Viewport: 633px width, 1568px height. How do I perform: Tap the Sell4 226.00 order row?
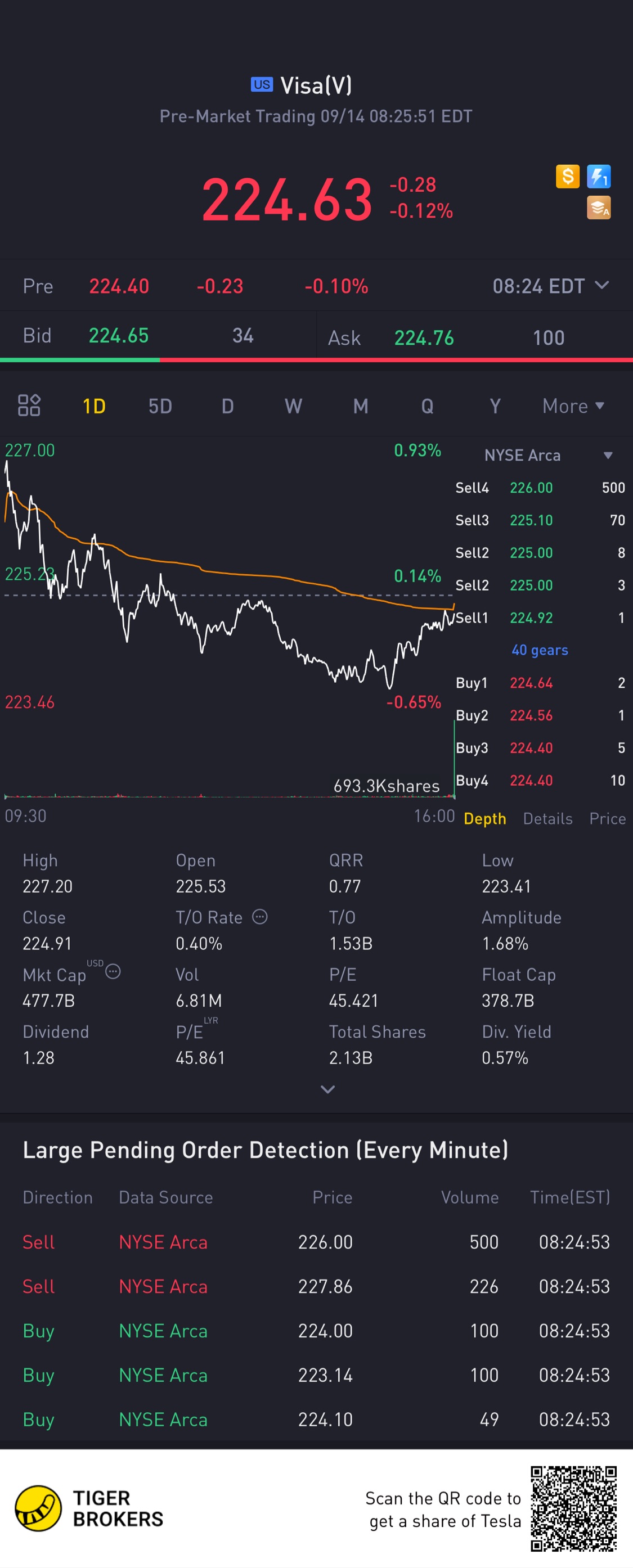[540, 488]
